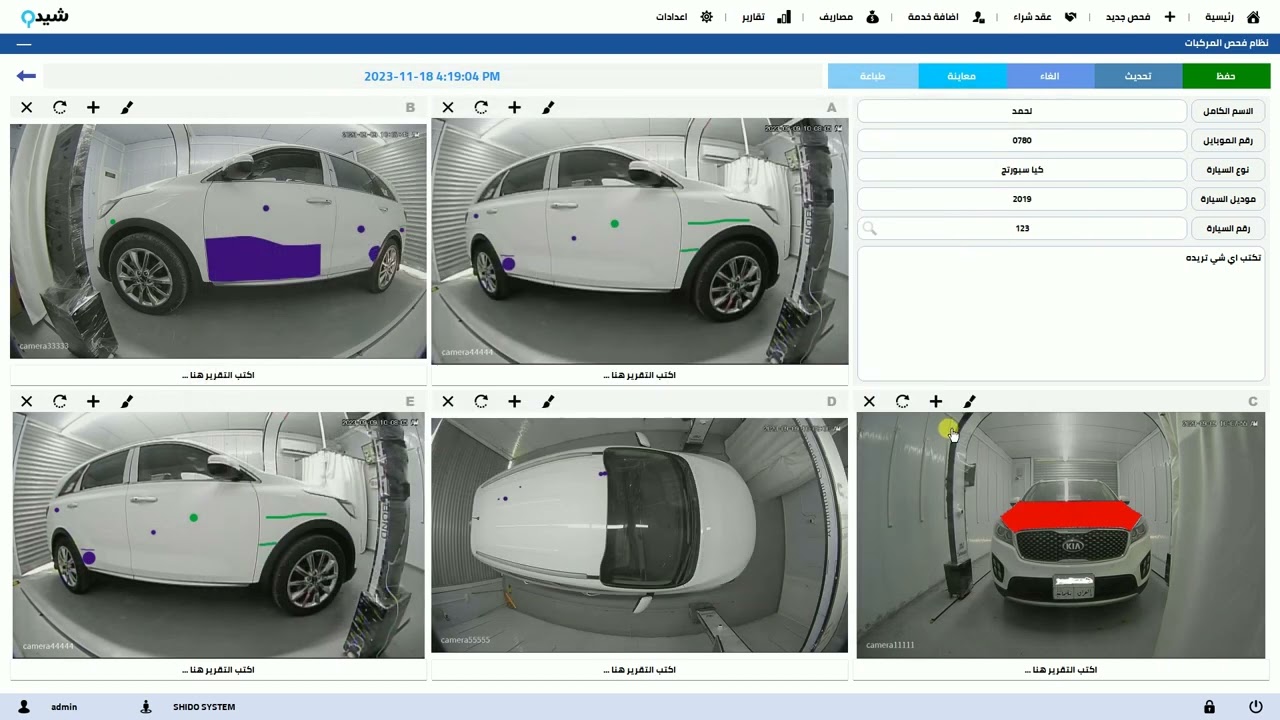Open the فحص جديد menu item
This screenshot has width=1280, height=720.
[1127, 17]
